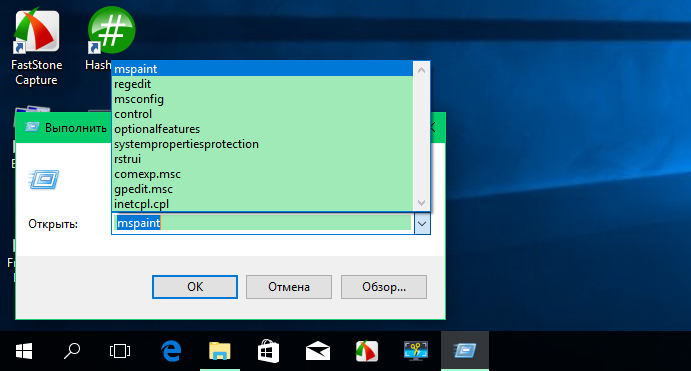Switch to FastStone Capture on the taskbar
This screenshot has height=371, width=691.
pos(367,351)
